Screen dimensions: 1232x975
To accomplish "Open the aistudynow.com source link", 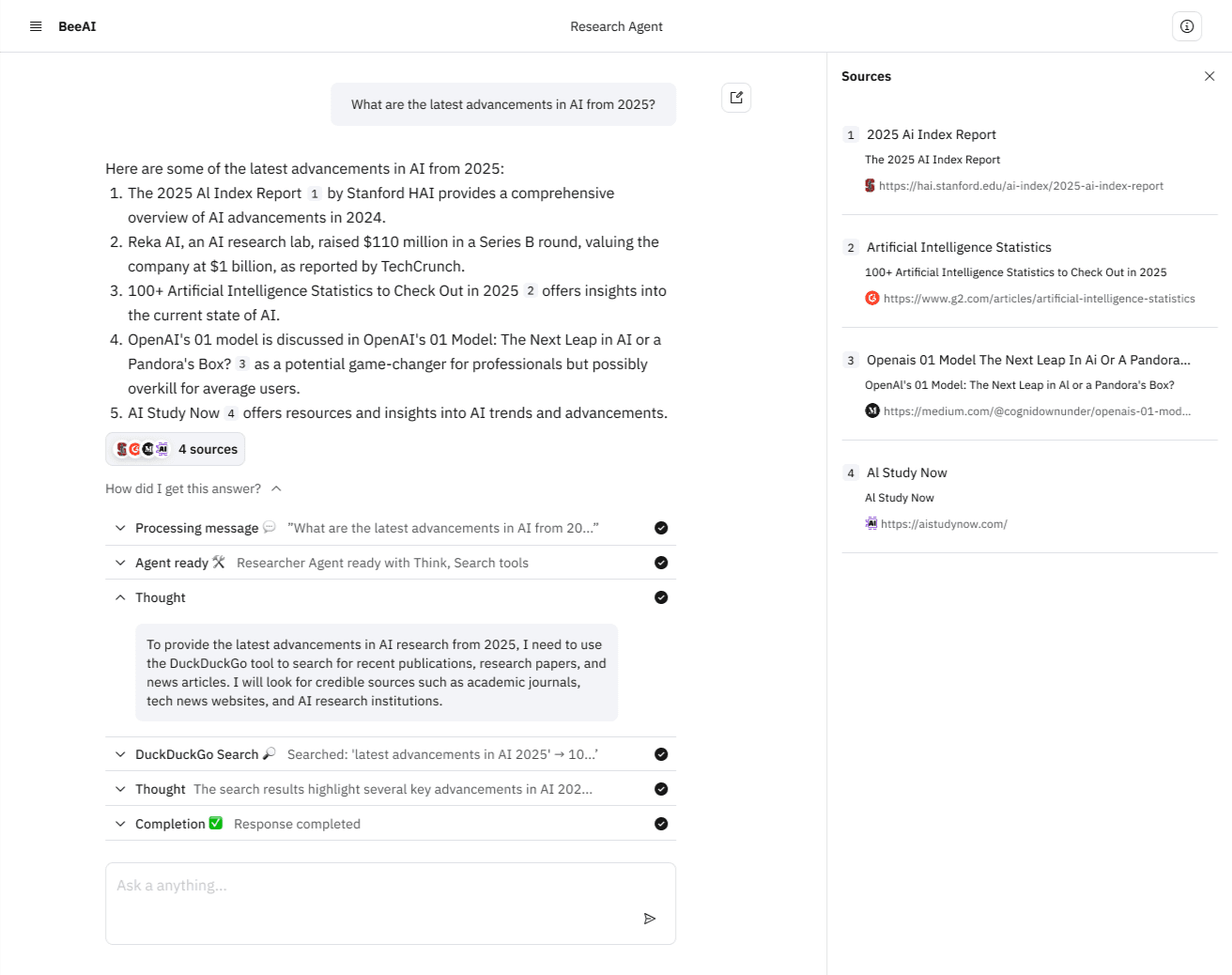I will pos(944,524).
